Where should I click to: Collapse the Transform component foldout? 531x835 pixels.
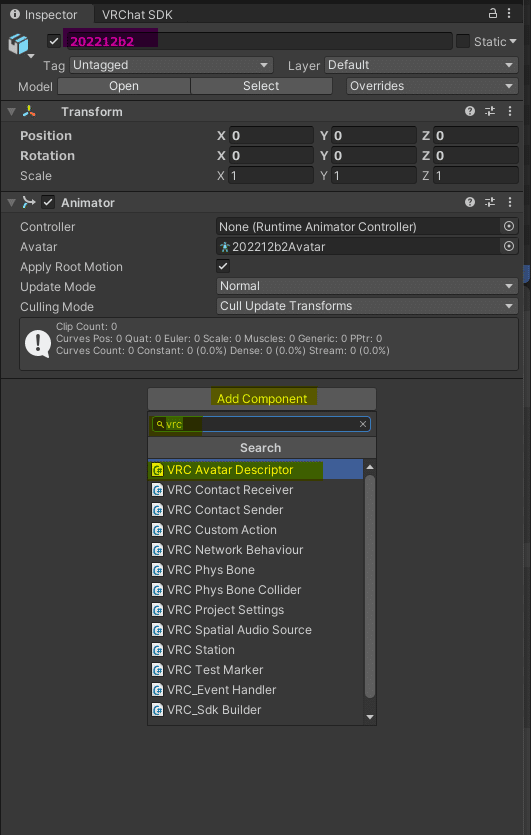click(11, 112)
